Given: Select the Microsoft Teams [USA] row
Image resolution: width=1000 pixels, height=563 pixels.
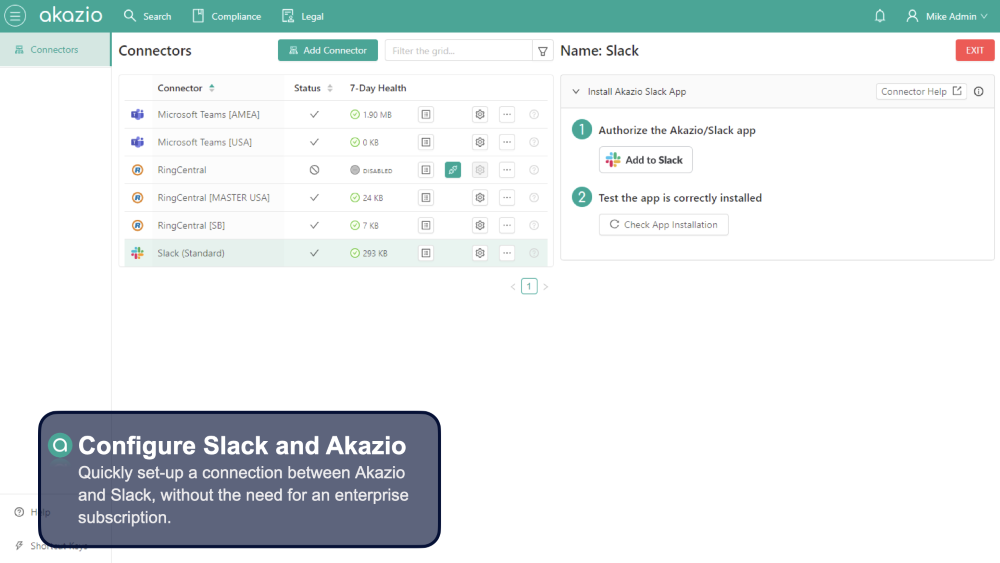Looking at the screenshot, I should click(x=336, y=142).
